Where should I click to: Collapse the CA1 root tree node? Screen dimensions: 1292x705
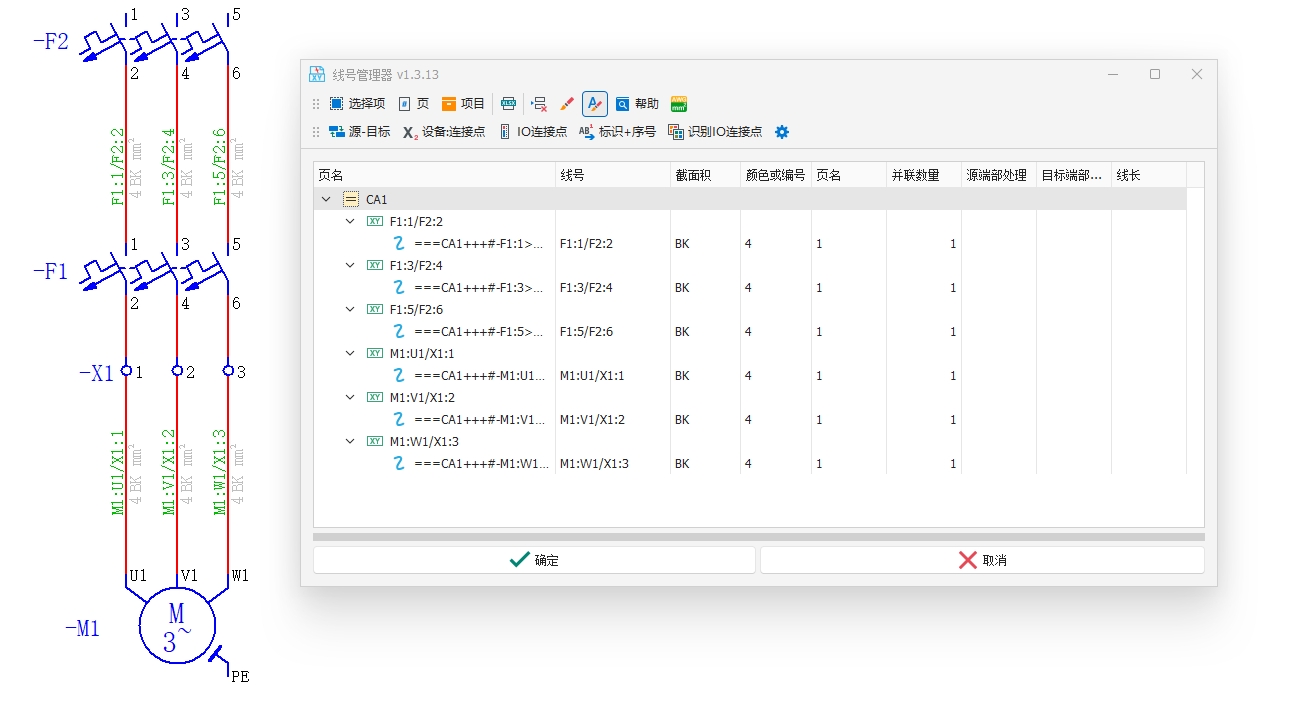tap(326, 200)
